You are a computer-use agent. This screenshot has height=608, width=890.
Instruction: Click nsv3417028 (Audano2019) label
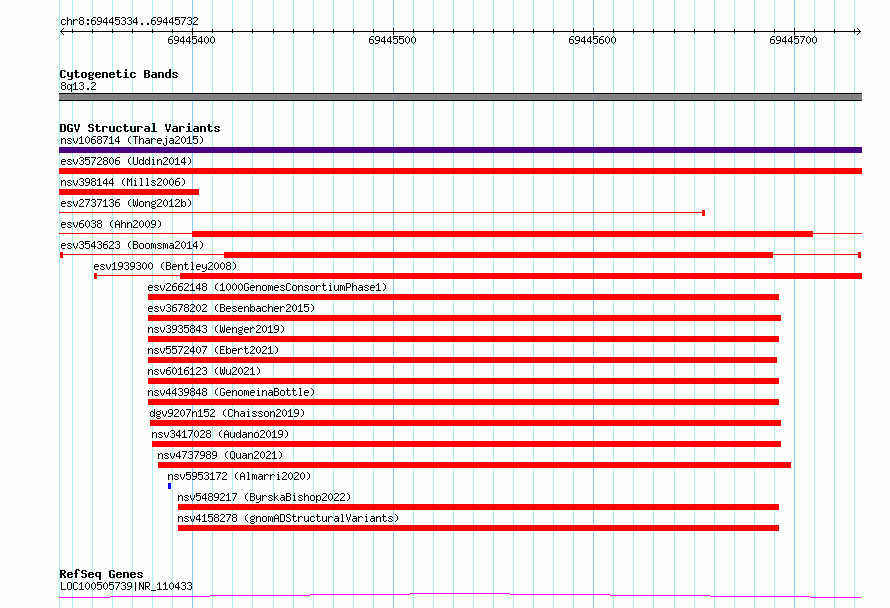(x=220, y=434)
